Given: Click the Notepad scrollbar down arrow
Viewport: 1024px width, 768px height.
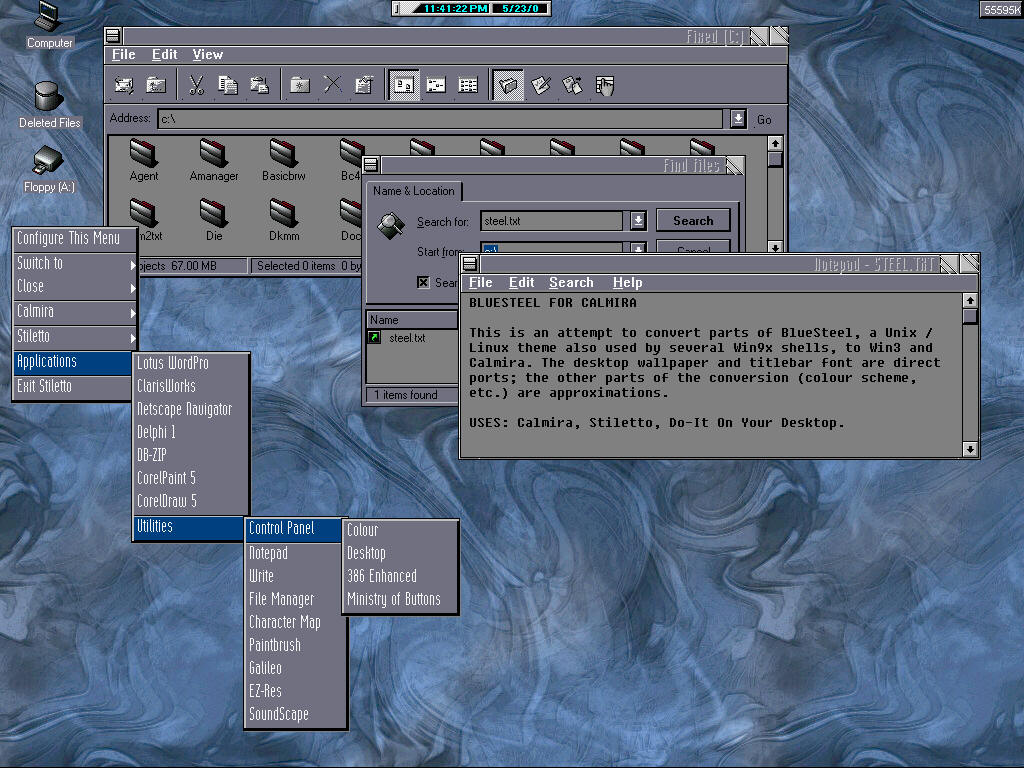Looking at the screenshot, I should (969, 450).
